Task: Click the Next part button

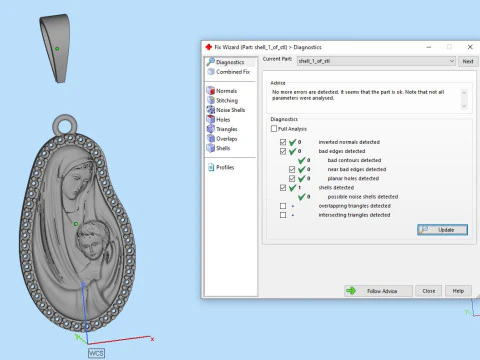Action: pos(468,61)
